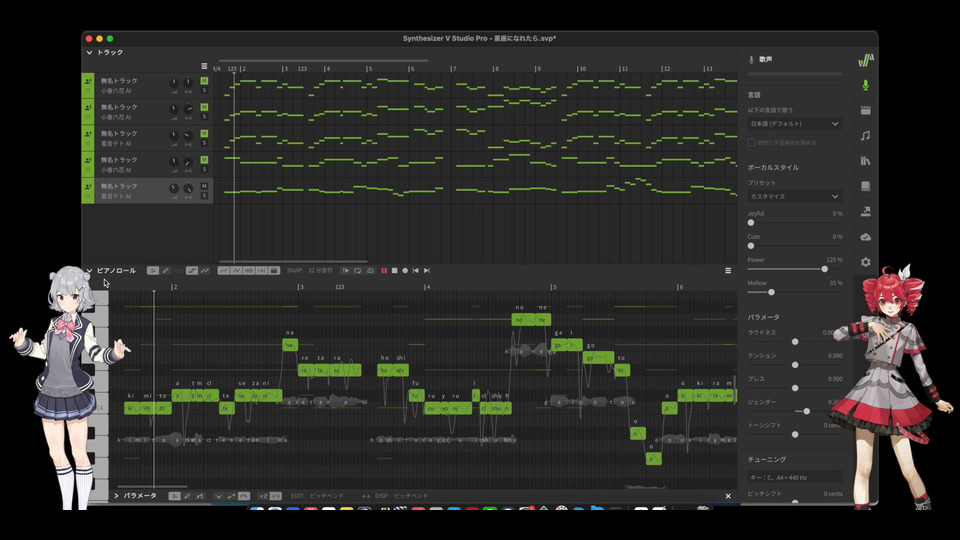Screen dimensions: 960x540
Task: Open the cloud download icon in sidebar
Action: [x=865, y=236]
